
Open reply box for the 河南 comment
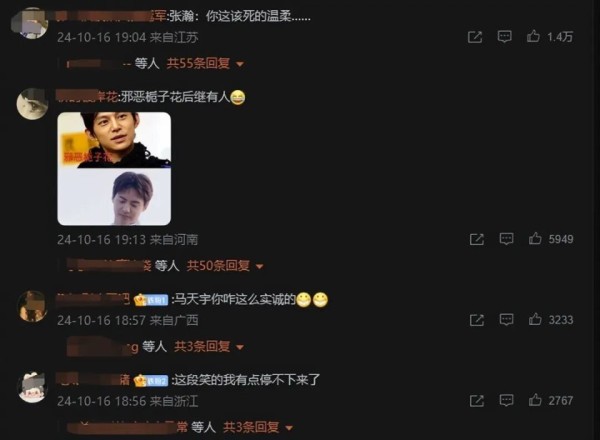point(506,239)
